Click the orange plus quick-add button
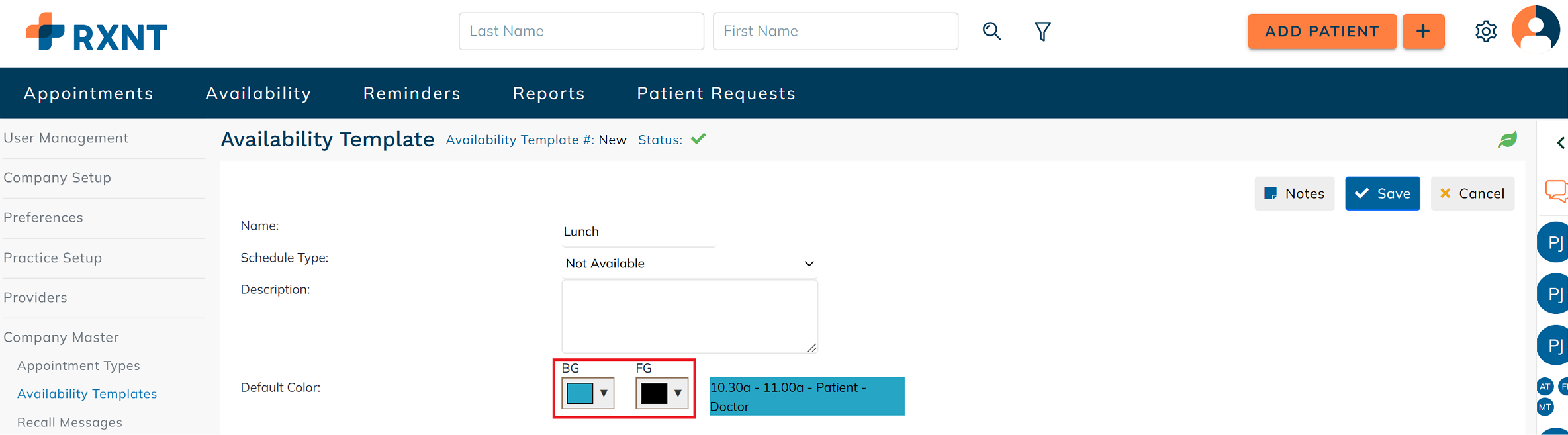Image resolution: width=1568 pixels, height=435 pixels. coord(1423,31)
